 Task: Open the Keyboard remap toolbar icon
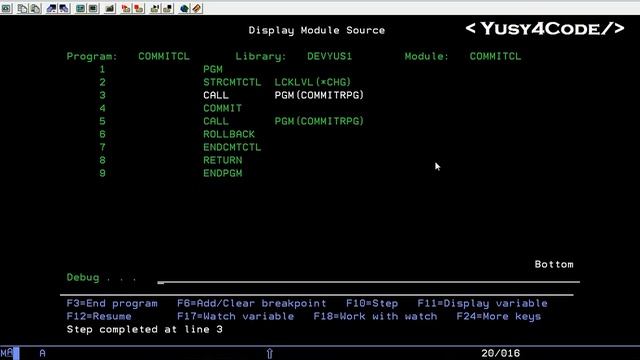point(110,8)
